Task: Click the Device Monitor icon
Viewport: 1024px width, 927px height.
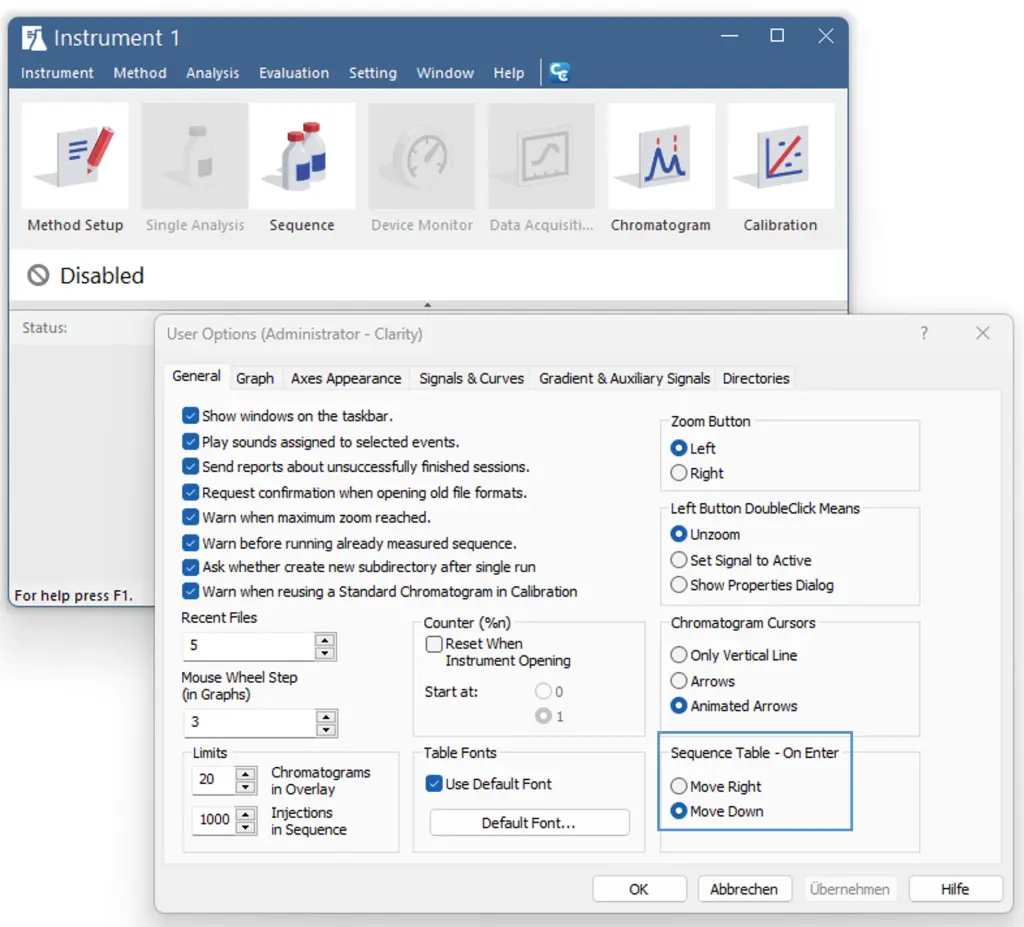Action: [421, 156]
